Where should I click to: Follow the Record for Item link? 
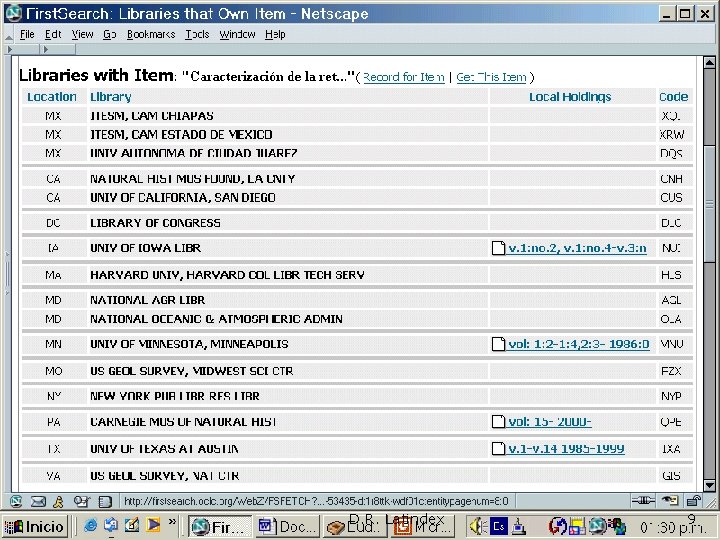click(x=404, y=77)
